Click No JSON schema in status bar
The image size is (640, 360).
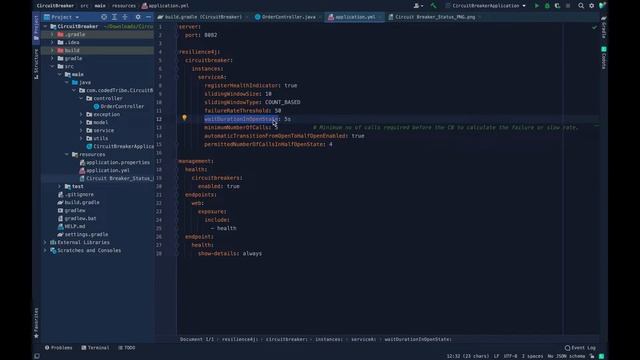pyautogui.click(x=566, y=356)
